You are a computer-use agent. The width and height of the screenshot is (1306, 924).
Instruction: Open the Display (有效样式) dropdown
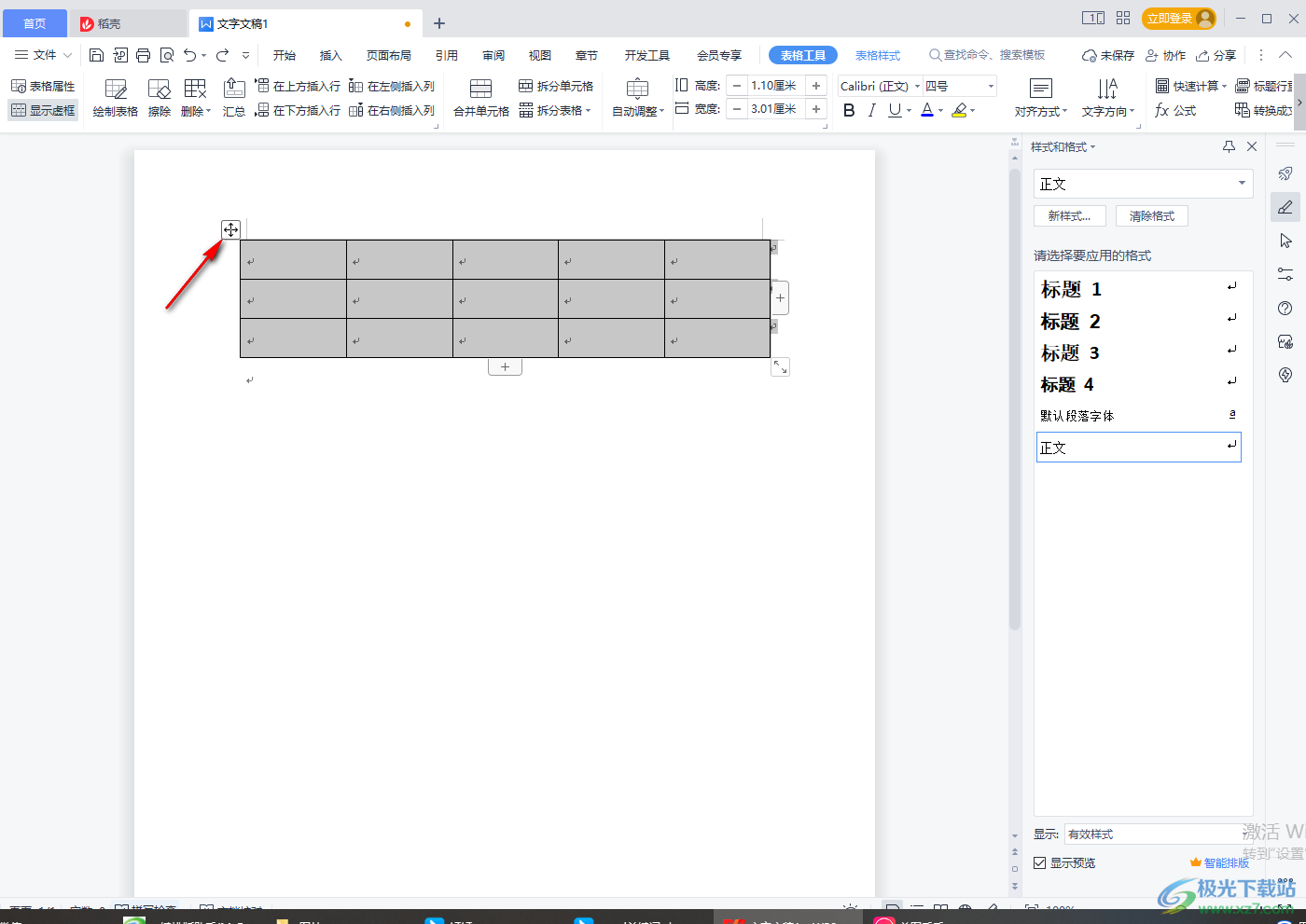[x=1157, y=834]
